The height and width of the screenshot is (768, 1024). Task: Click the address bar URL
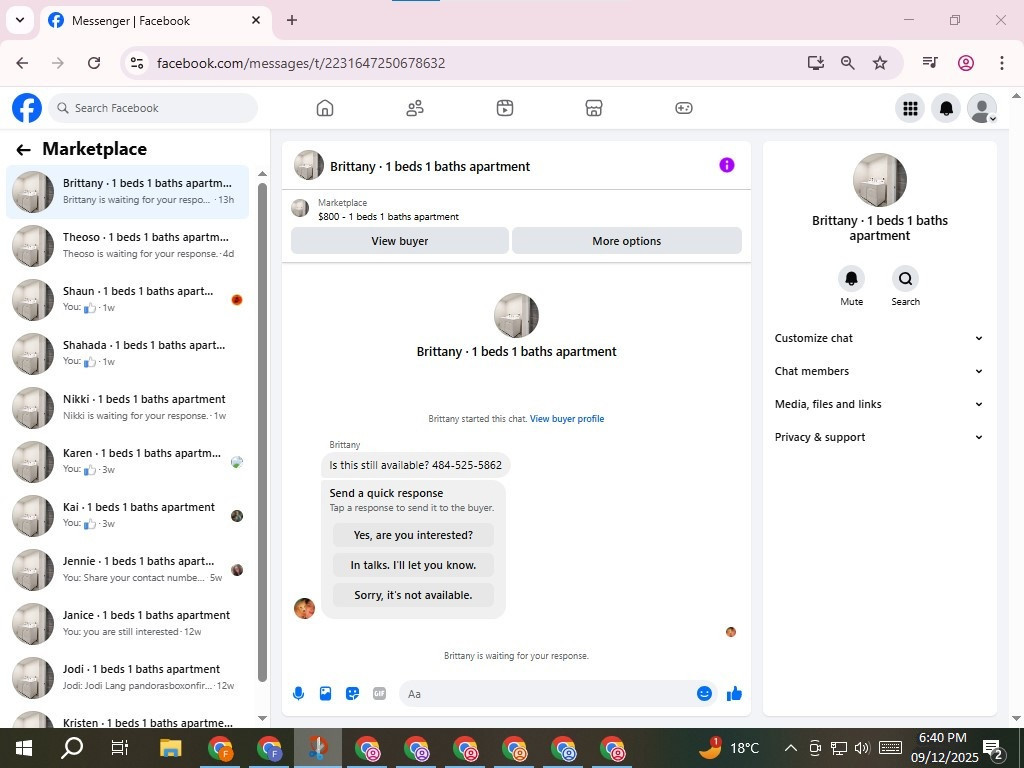click(301, 63)
